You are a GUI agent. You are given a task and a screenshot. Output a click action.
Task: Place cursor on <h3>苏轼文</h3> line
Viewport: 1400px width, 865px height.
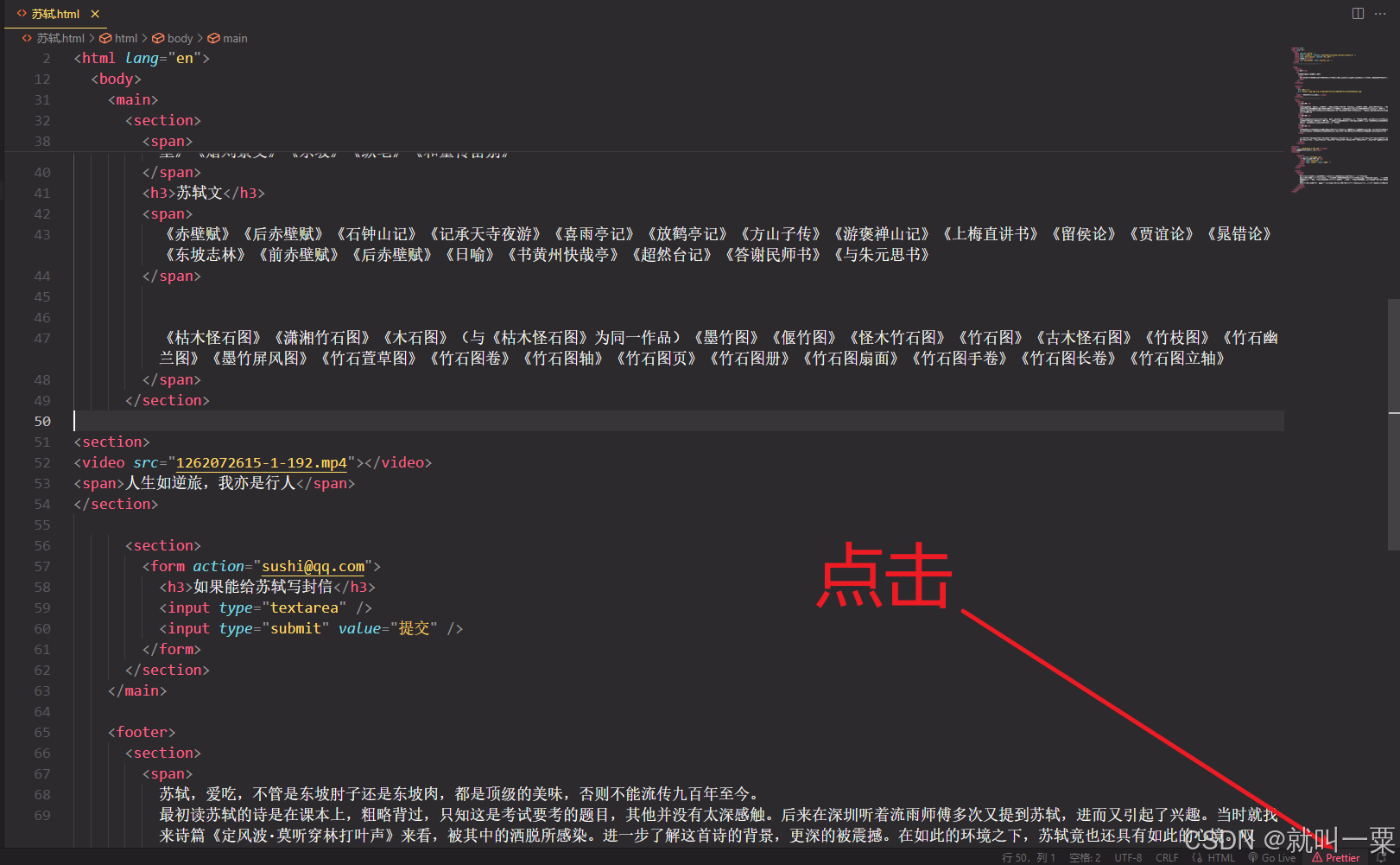(203, 193)
